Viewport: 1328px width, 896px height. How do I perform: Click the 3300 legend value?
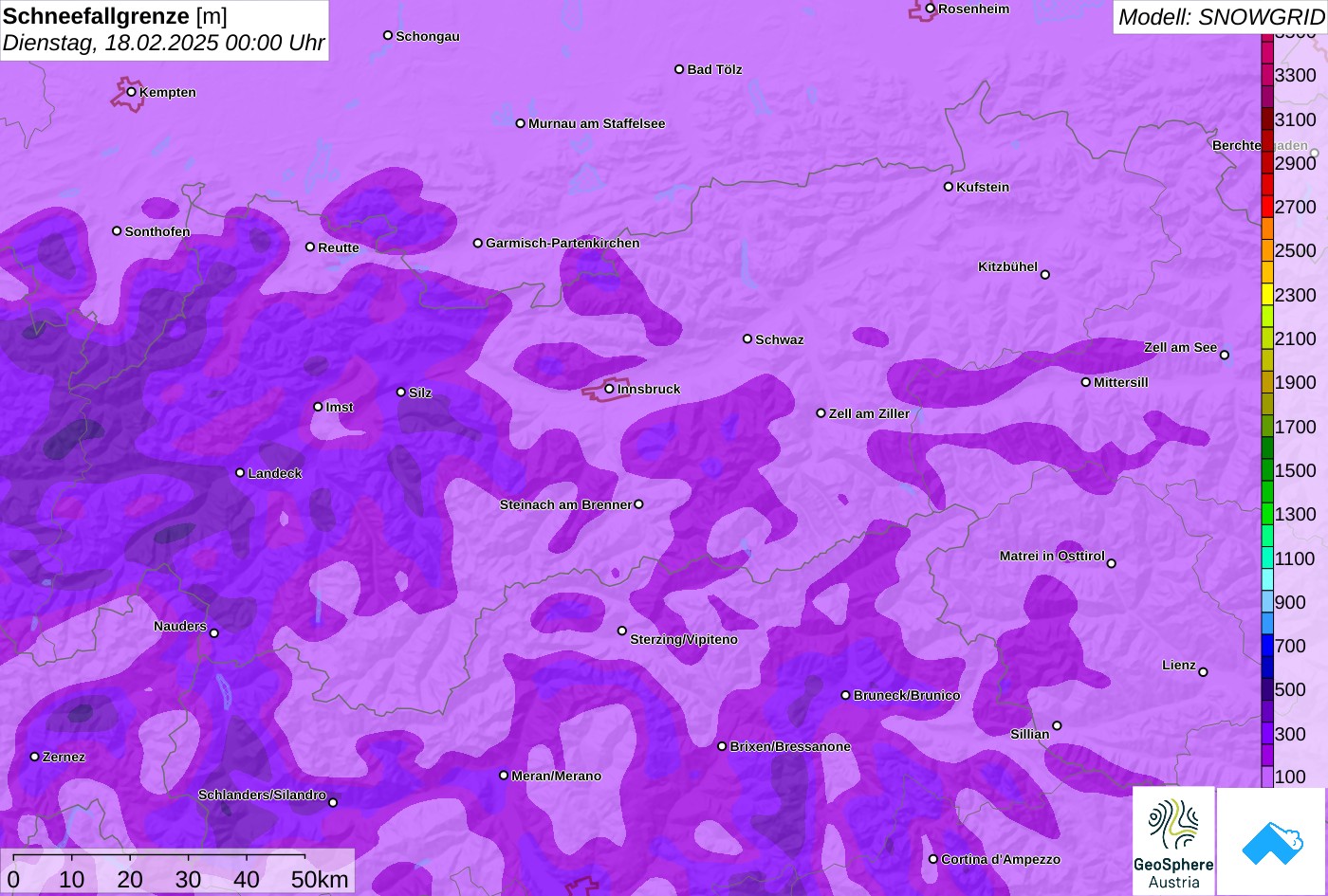pos(1296,75)
